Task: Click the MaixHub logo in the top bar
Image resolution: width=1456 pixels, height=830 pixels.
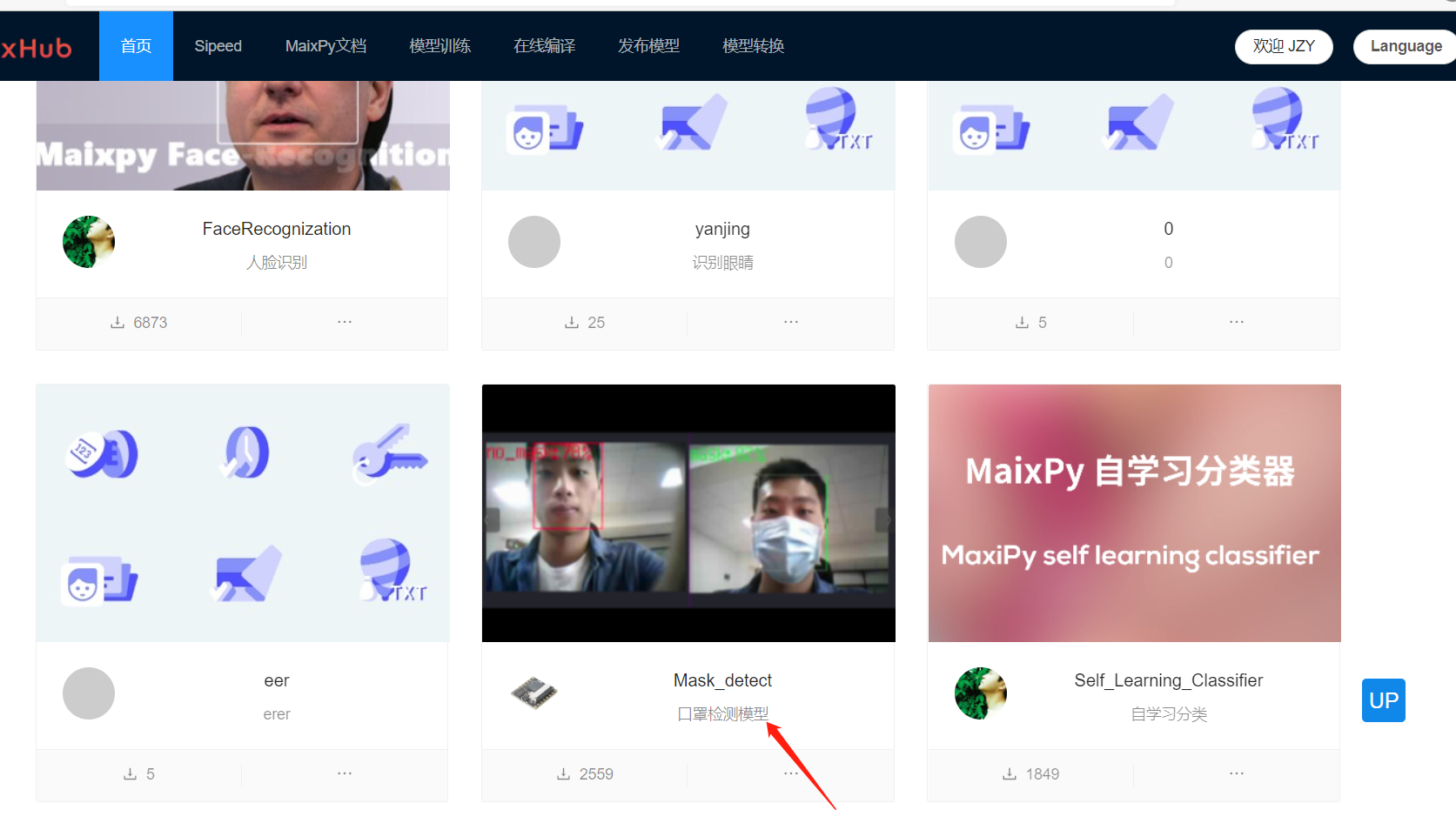Action: pyautogui.click(x=37, y=46)
